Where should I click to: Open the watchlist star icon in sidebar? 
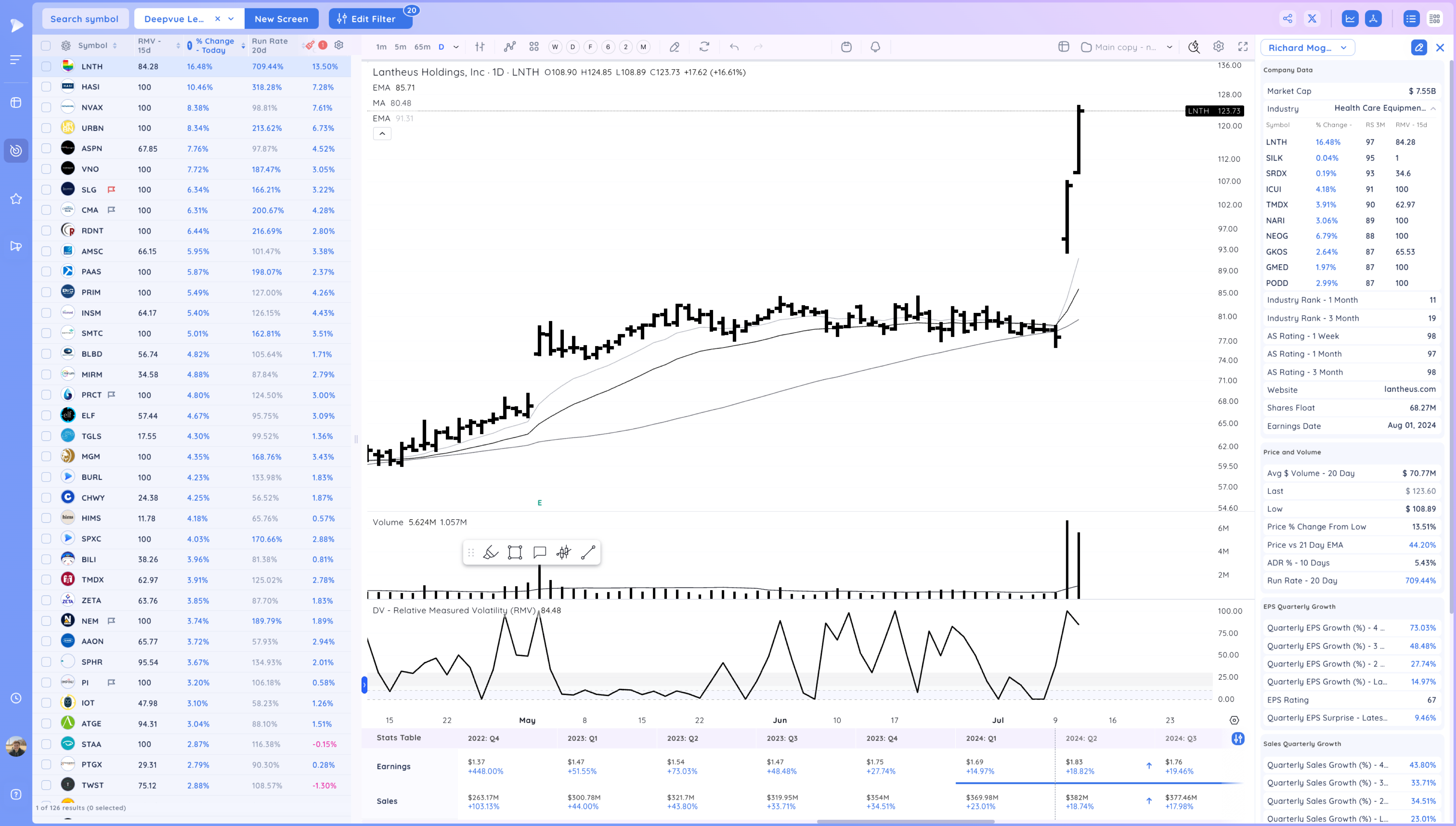coord(16,199)
